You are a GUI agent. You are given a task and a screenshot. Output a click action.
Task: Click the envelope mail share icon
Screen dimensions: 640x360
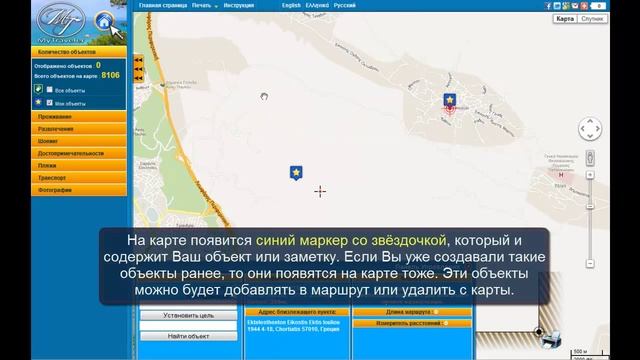[575, 6]
